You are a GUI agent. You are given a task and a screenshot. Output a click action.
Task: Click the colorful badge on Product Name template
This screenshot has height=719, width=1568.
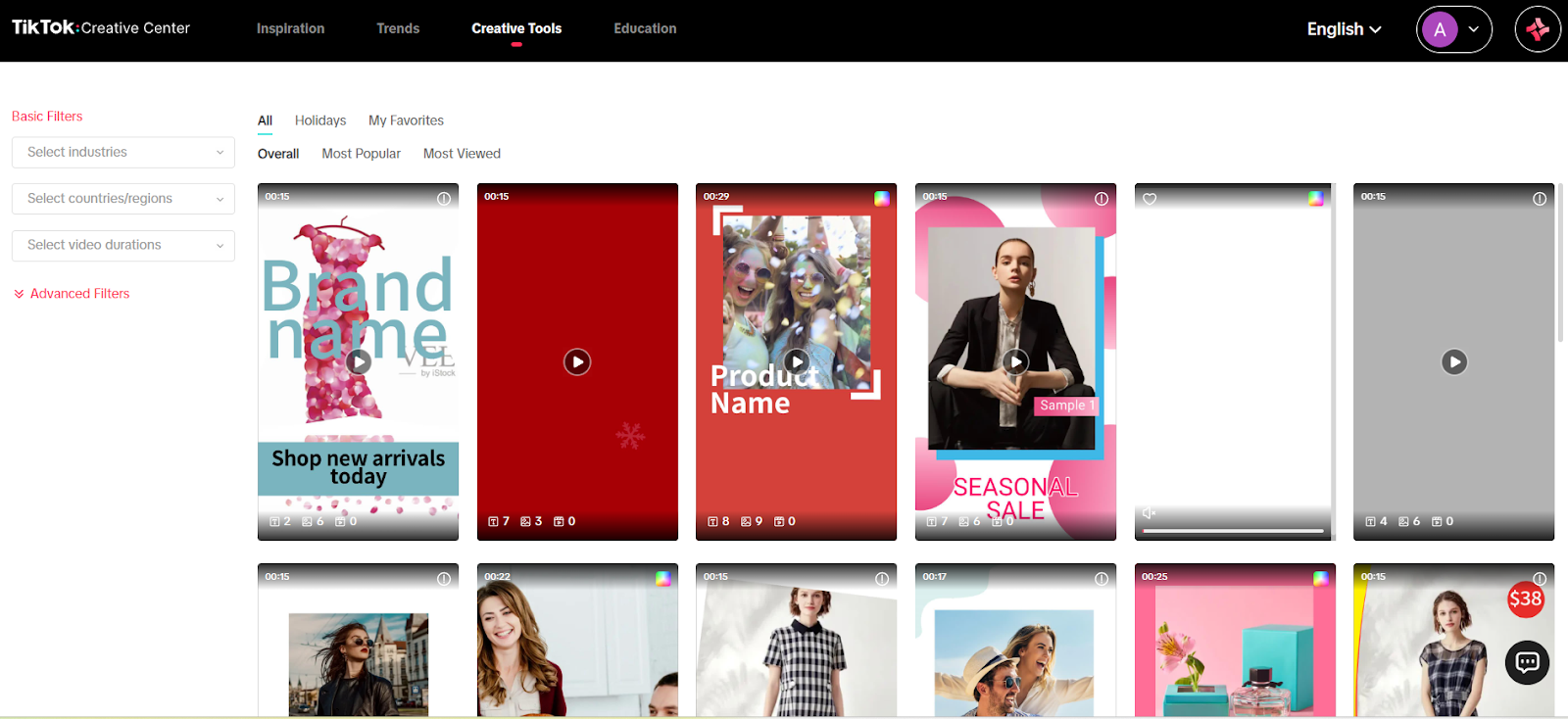(x=882, y=198)
